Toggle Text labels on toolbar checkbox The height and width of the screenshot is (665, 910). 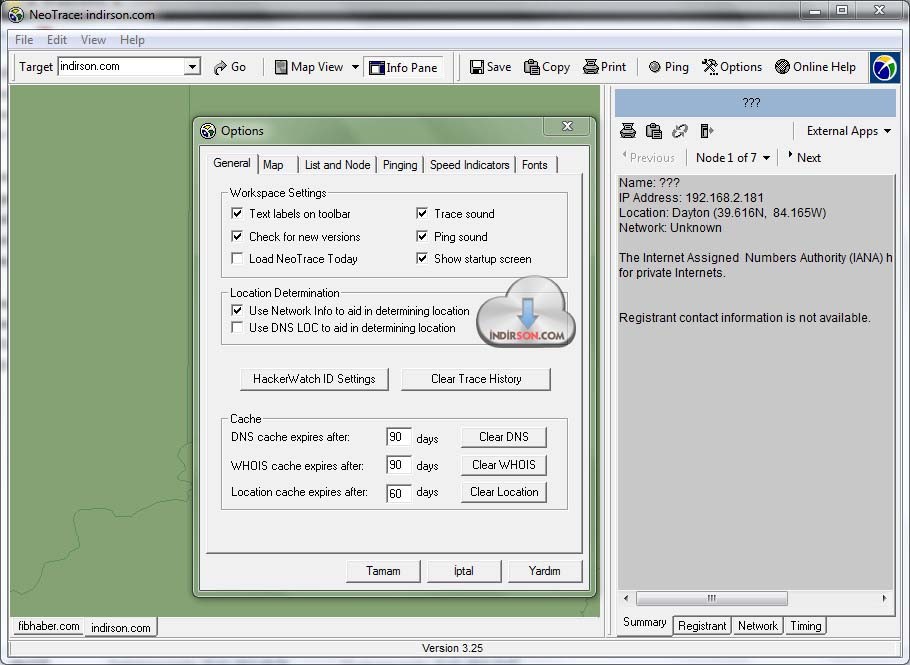[237, 214]
